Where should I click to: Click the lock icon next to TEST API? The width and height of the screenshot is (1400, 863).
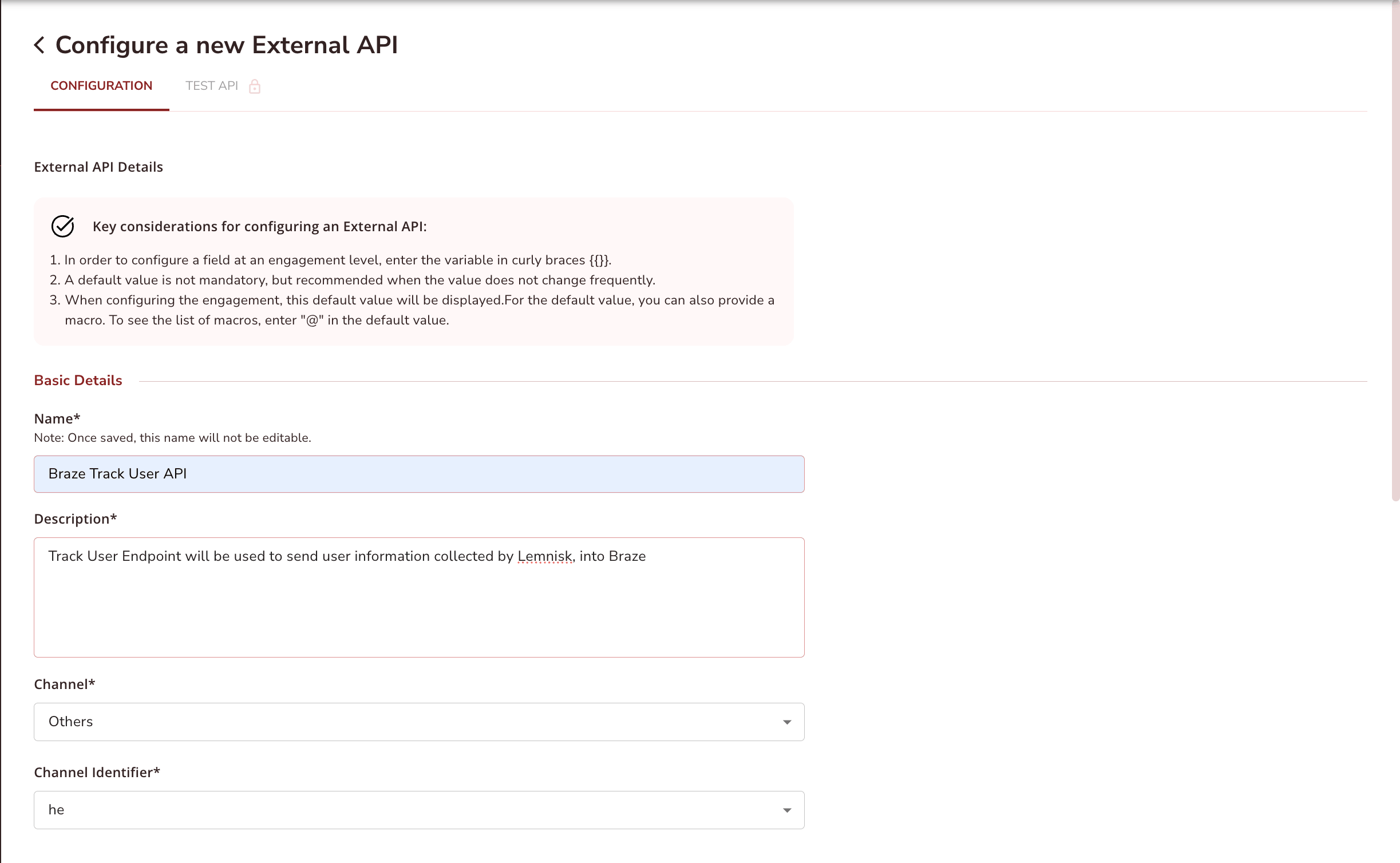[254, 86]
